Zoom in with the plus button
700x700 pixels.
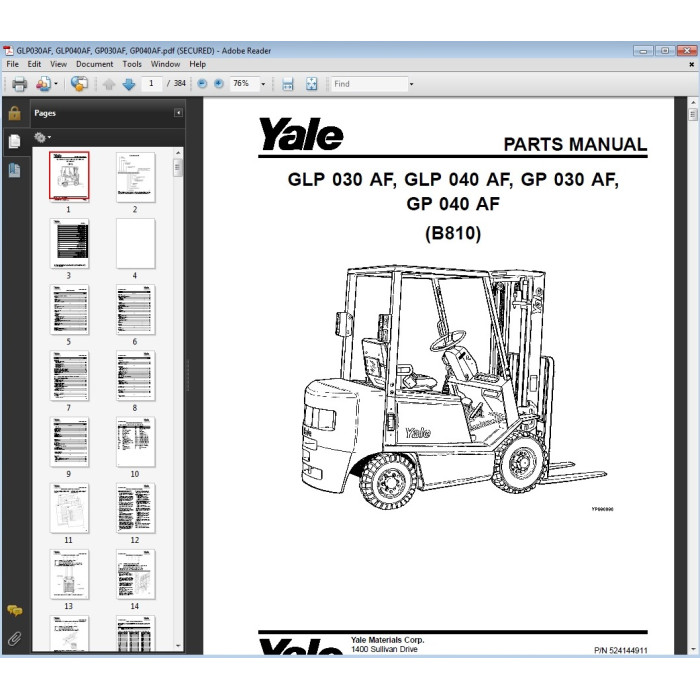(219, 83)
